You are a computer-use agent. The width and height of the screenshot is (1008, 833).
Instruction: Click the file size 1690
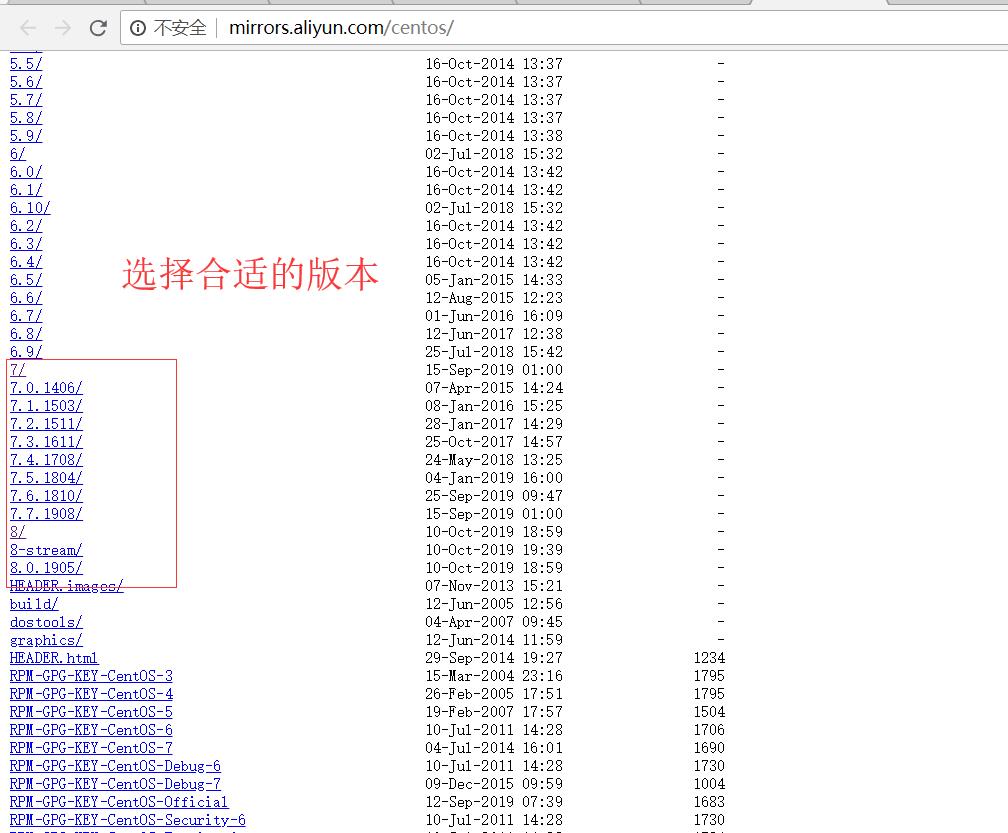709,748
